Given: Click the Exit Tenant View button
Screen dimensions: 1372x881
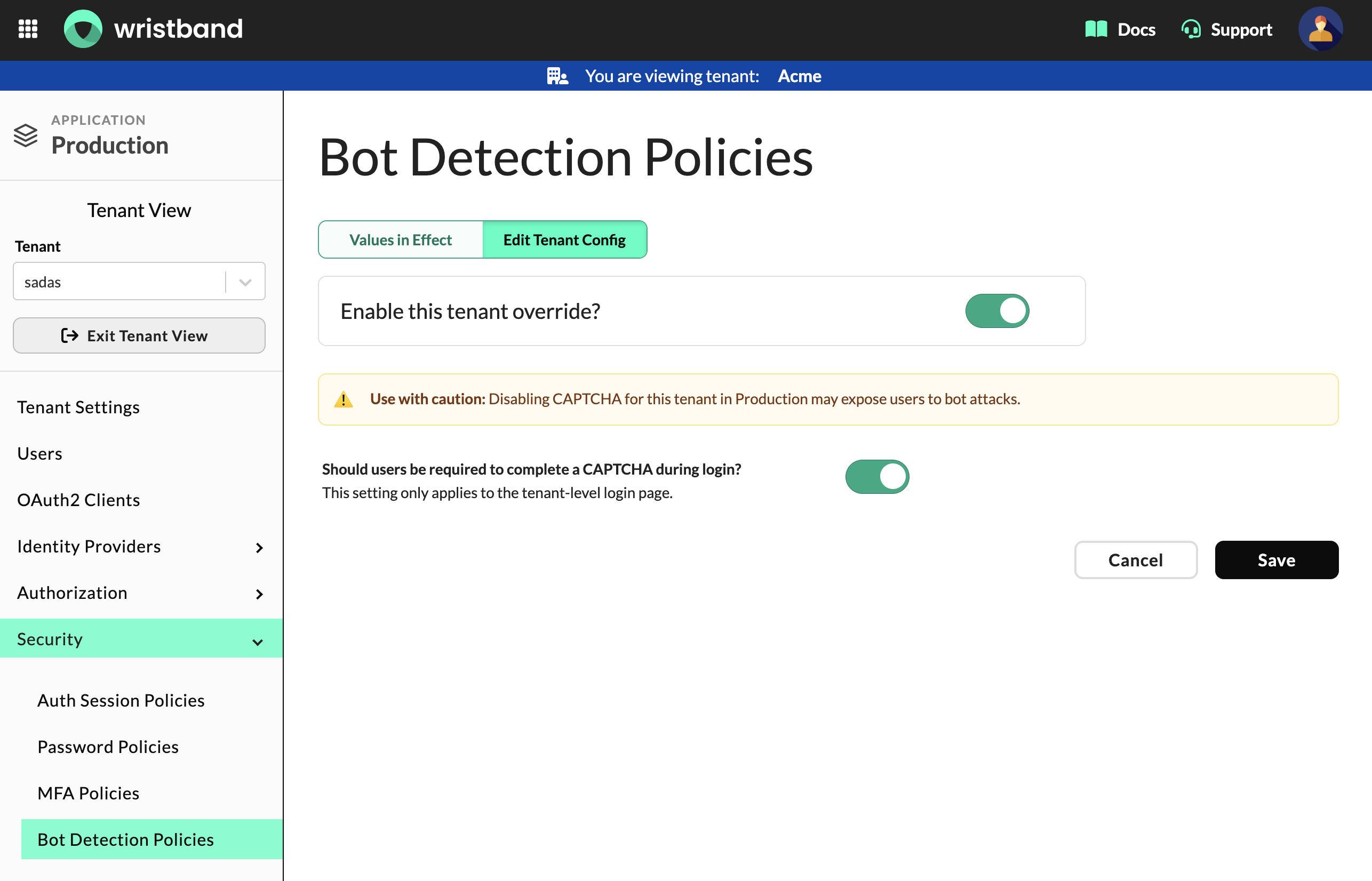Looking at the screenshot, I should click(139, 336).
